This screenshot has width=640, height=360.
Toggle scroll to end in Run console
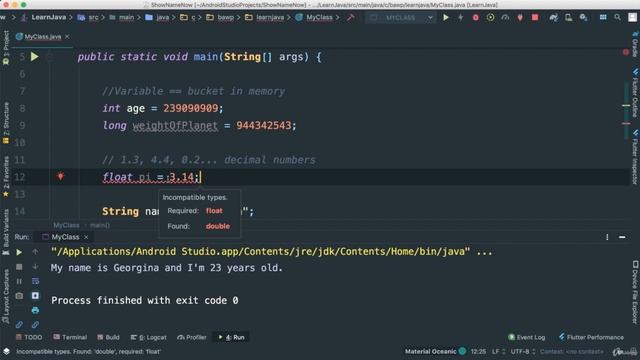tap(36, 296)
